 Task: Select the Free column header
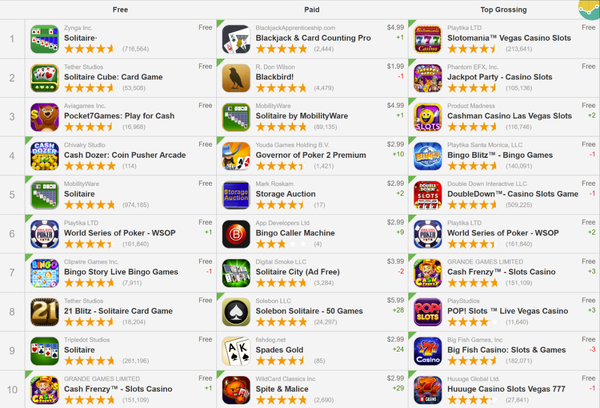(x=120, y=10)
